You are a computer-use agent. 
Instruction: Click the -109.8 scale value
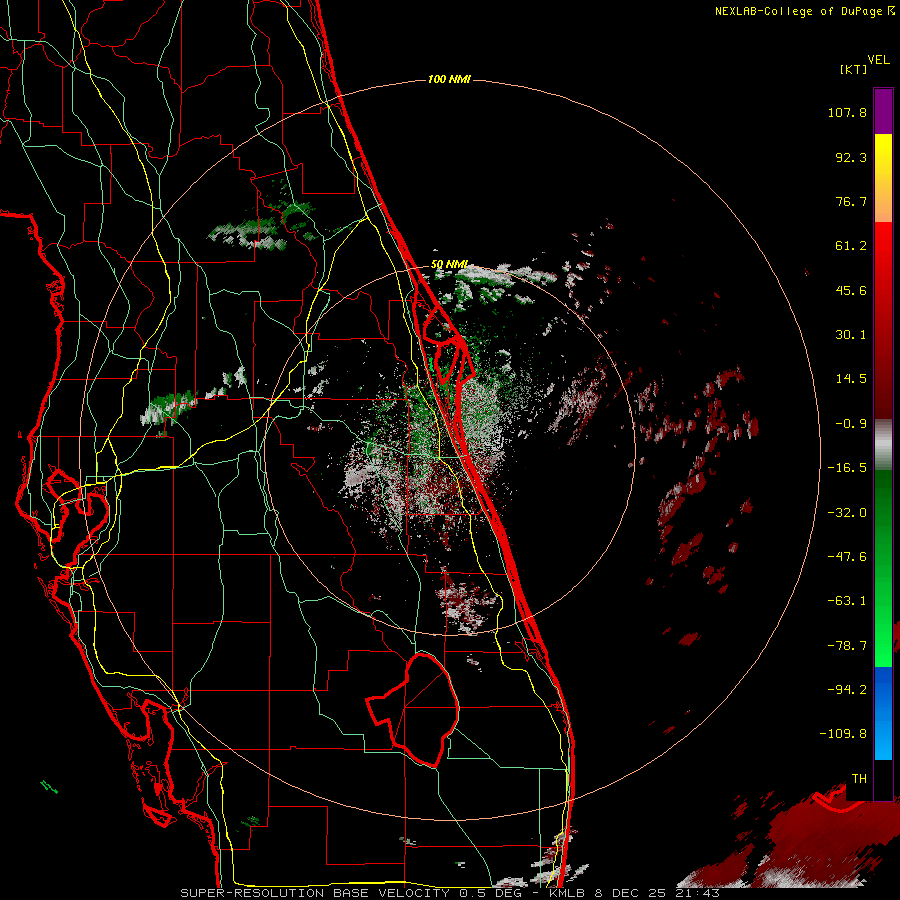point(843,734)
